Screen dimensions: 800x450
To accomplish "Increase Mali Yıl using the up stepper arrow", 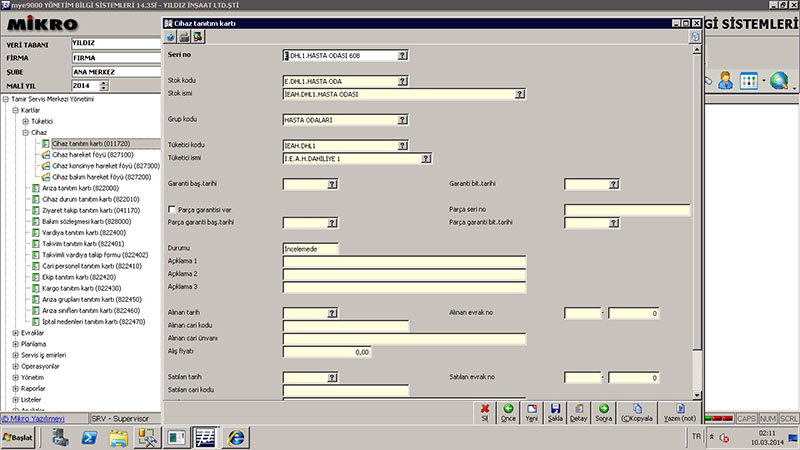I will click(x=104, y=83).
